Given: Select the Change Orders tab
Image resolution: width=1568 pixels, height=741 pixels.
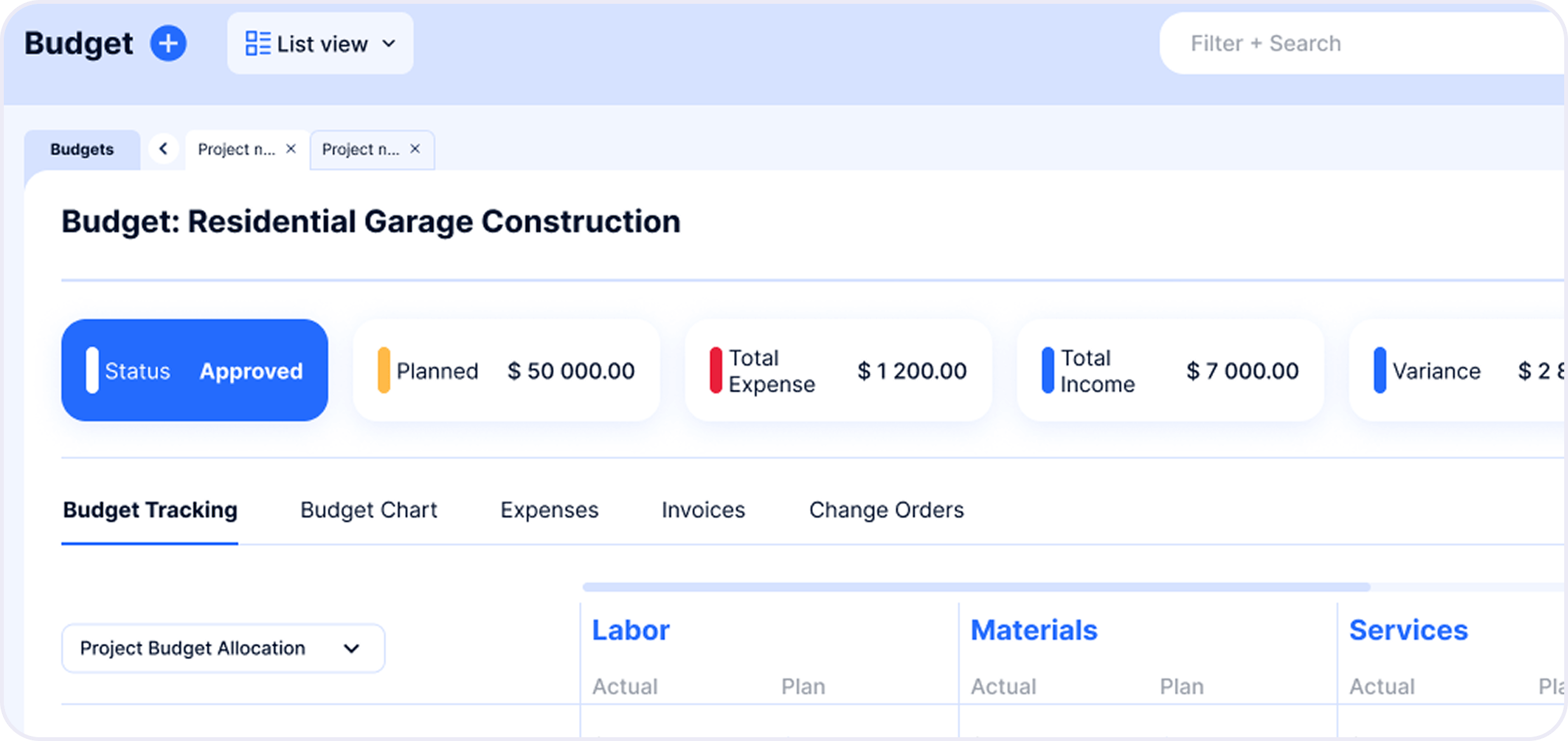Looking at the screenshot, I should pyautogui.click(x=886, y=510).
